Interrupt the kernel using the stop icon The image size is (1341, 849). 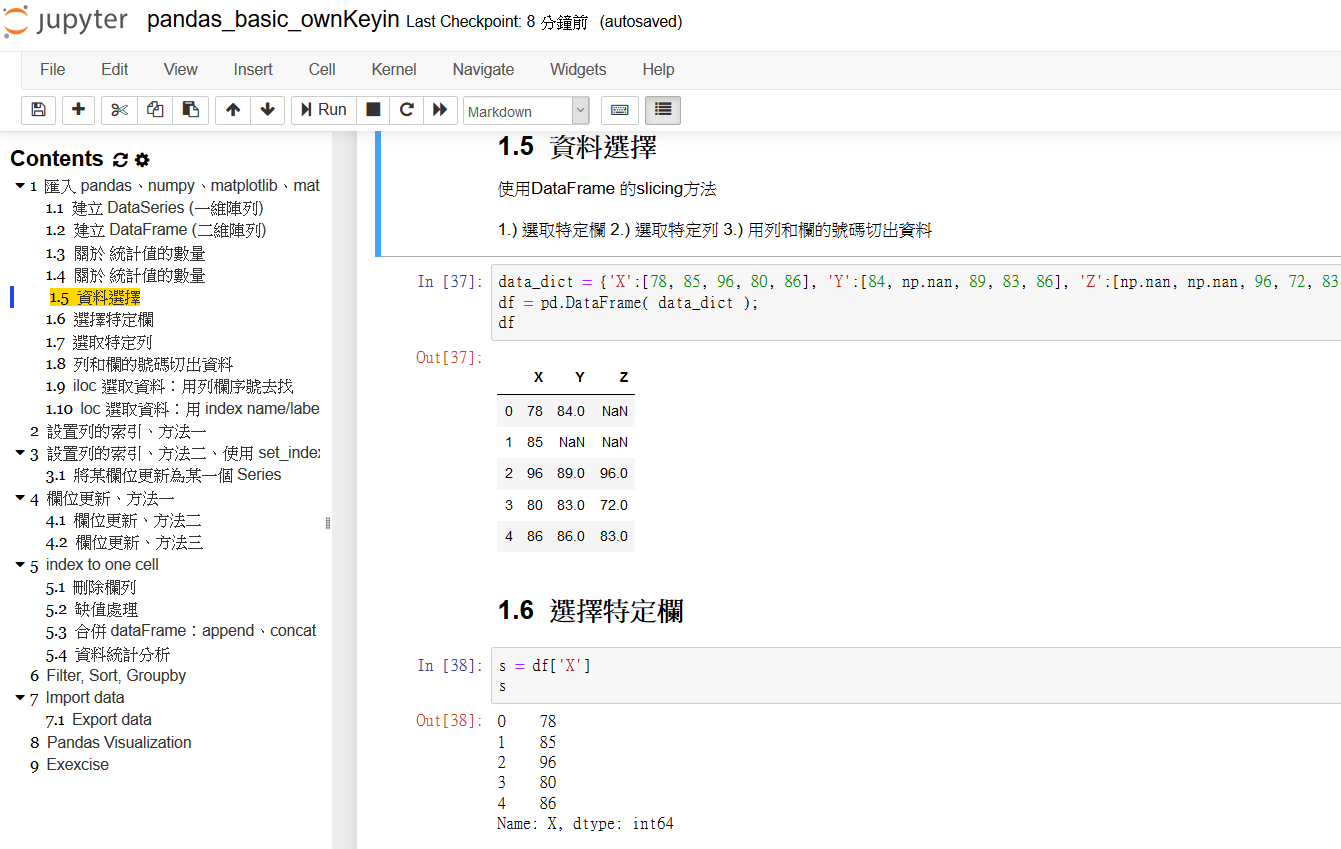[372, 110]
